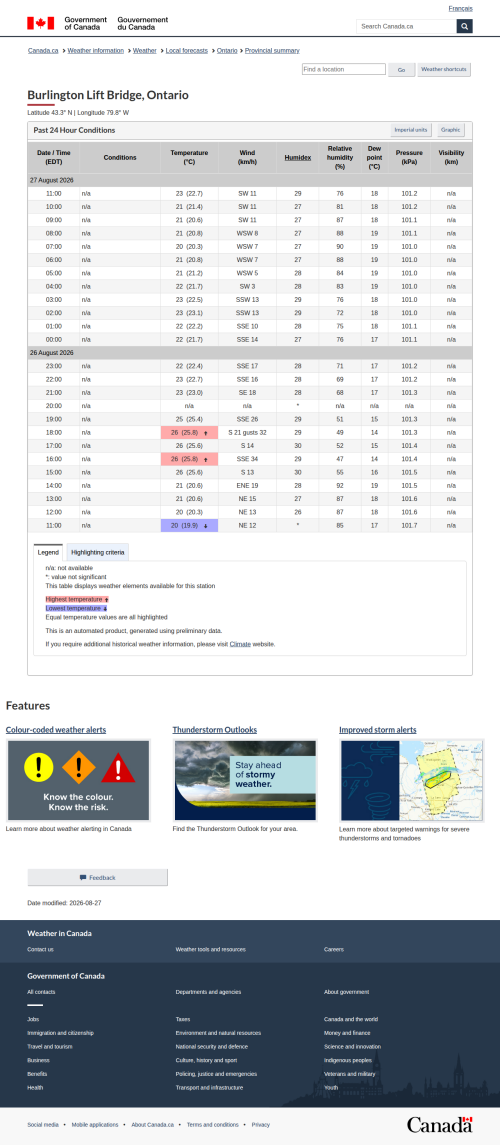The height and width of the screenshot is (1145, 500).
Task: Click the Government of Canada flag logo
Action: 98,23
